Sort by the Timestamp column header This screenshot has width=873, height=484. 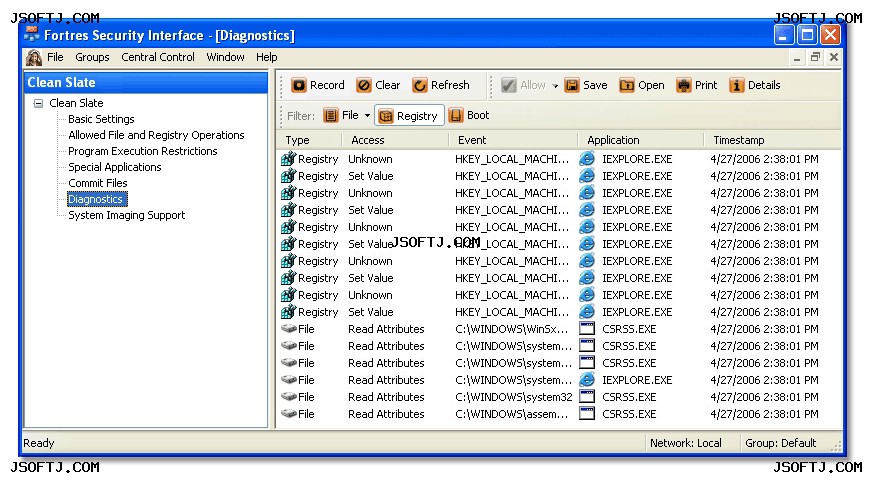(773, 140)
